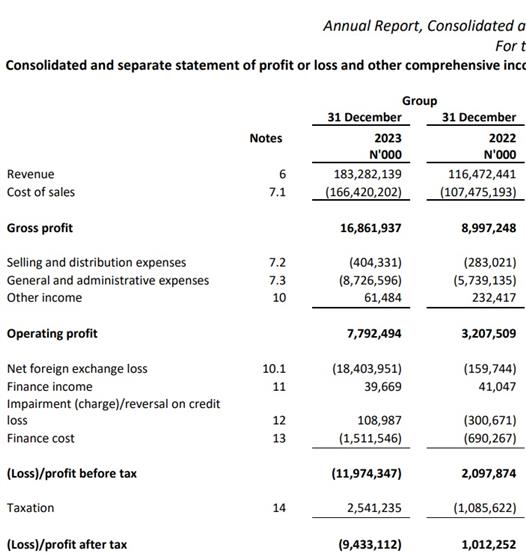Click note reference 7.3 for administrative expenses
The height and width of the screenshot is (556, 526).
(277, 280)
